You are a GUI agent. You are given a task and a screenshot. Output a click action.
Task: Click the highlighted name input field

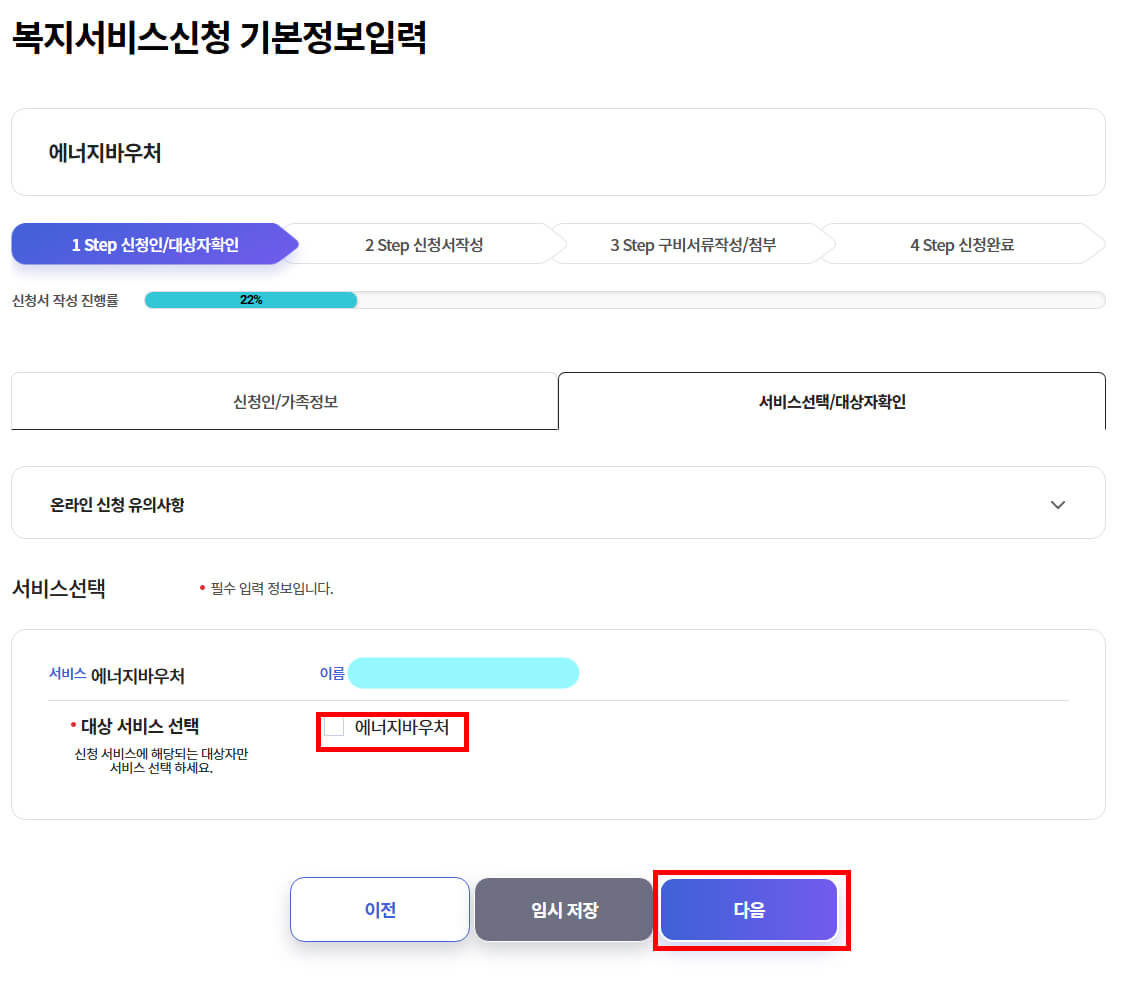(x=463, y=673)
